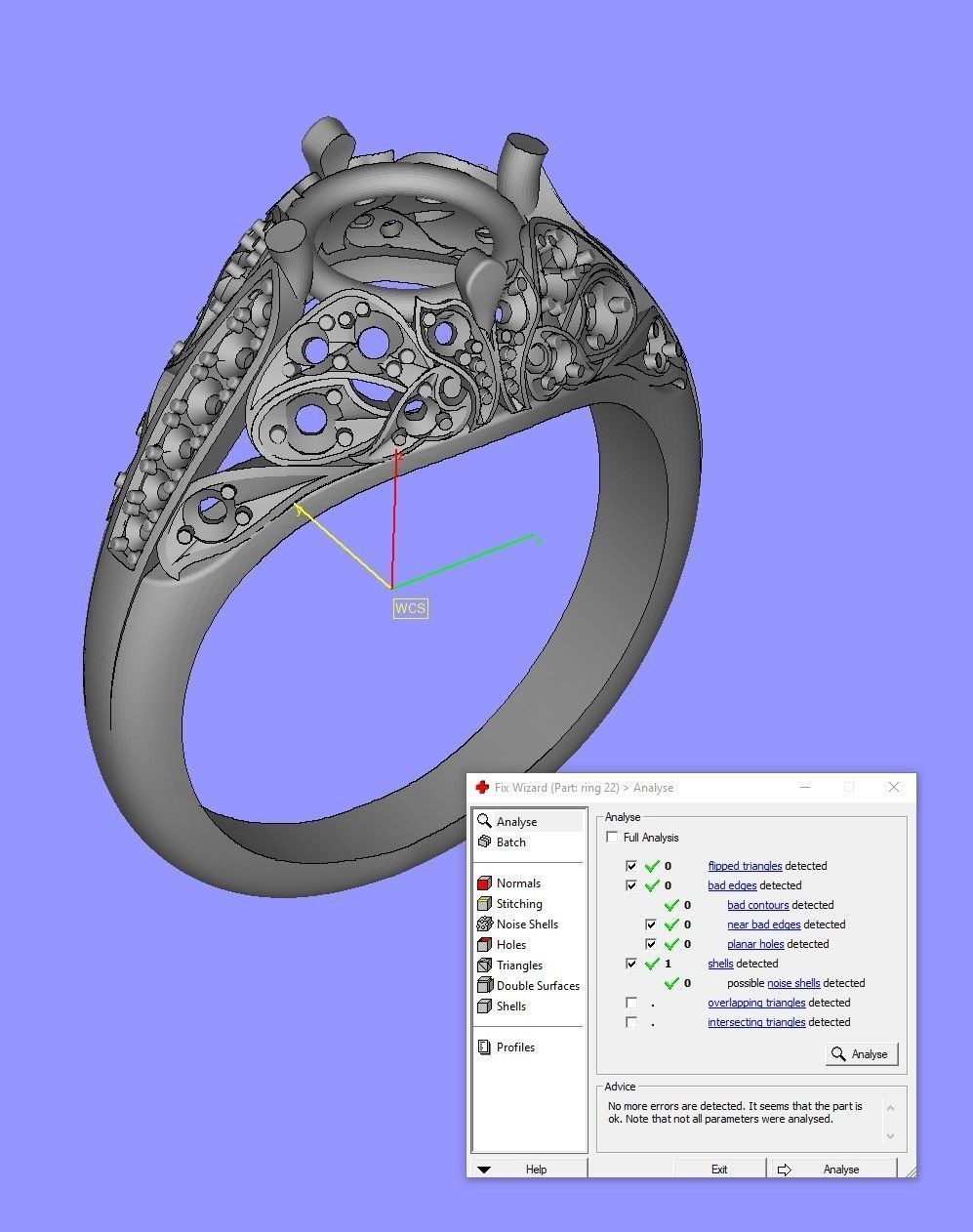The width and height of the screenshot is (973, 1232).
Task: Open the Batch page in sidebar
Action: click(528, 842)
